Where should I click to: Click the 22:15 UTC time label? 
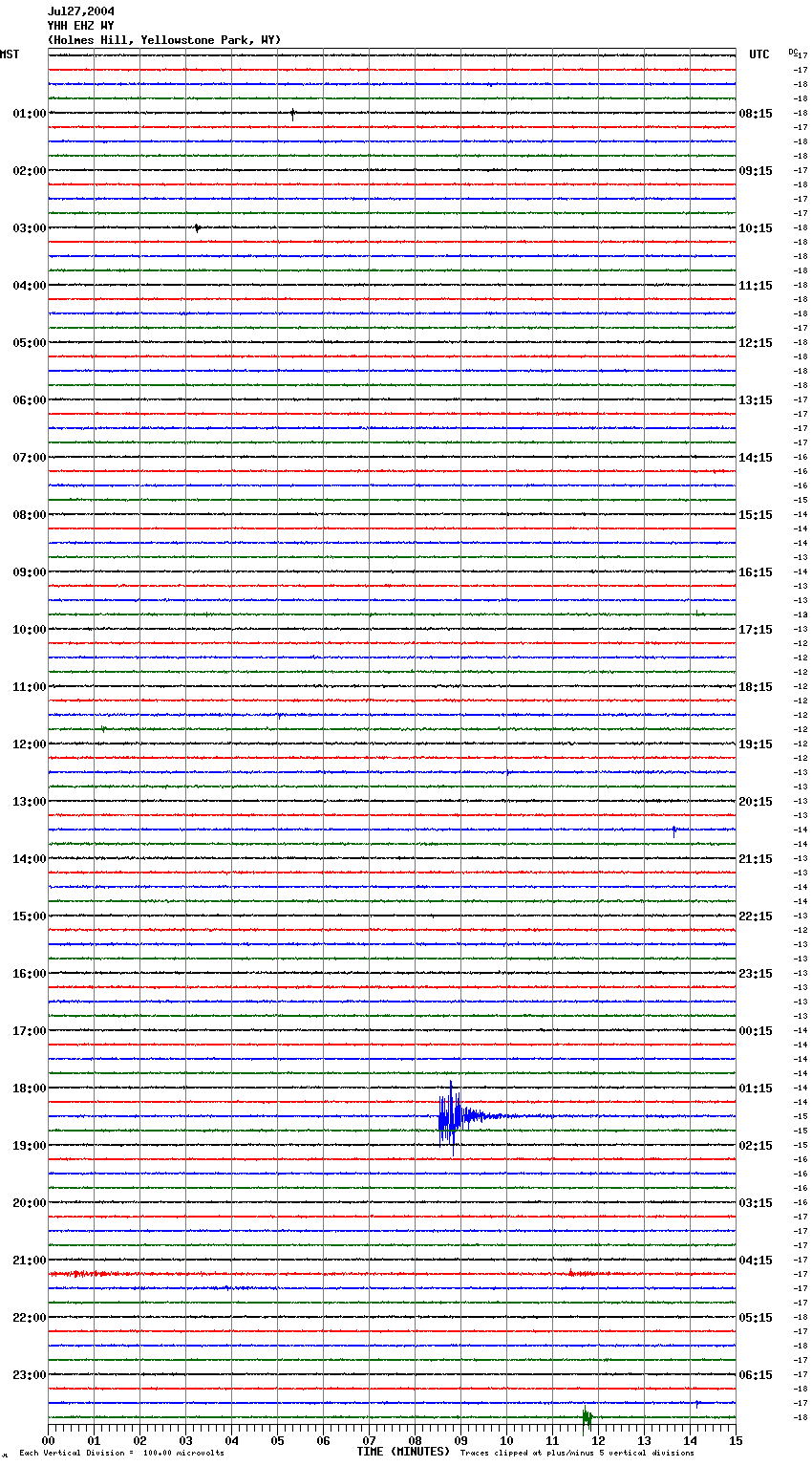coord(756,916)
